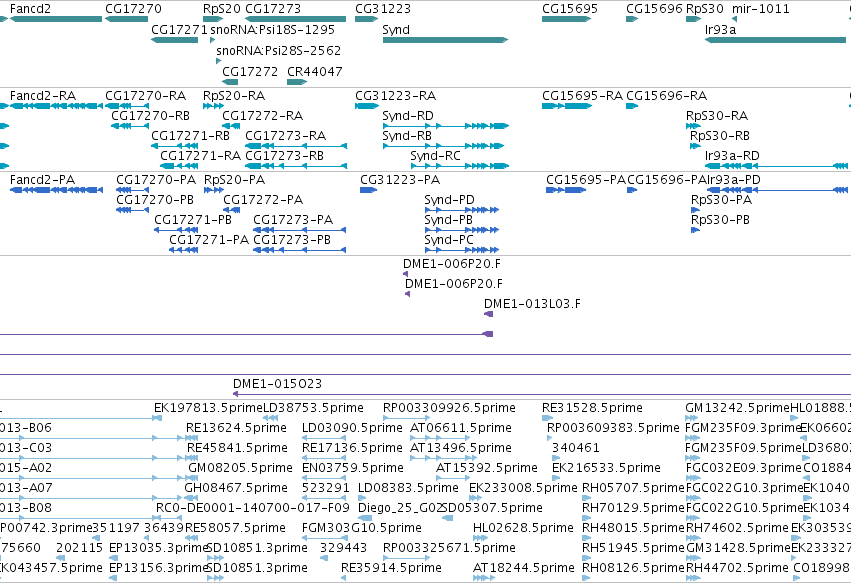Click the GM08205.5prime EST label

coord(240,468)
